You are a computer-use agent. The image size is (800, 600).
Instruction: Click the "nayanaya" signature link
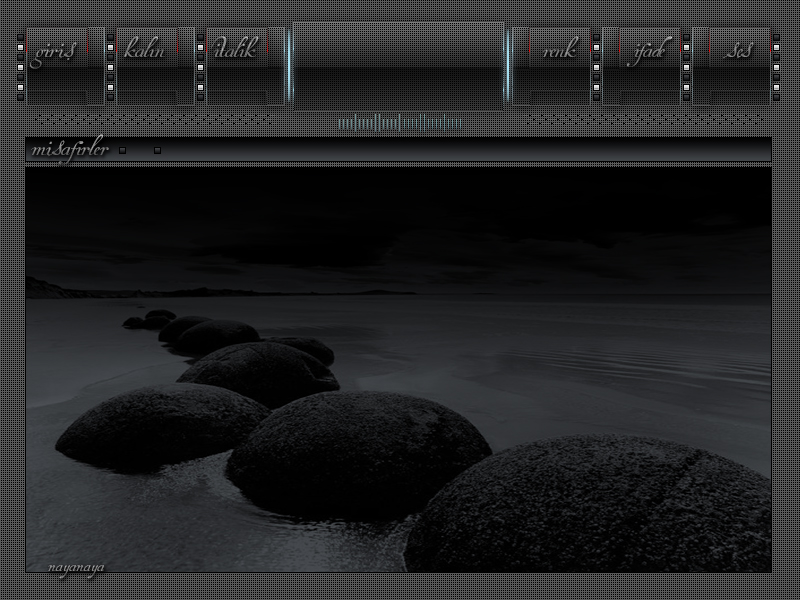76,567
